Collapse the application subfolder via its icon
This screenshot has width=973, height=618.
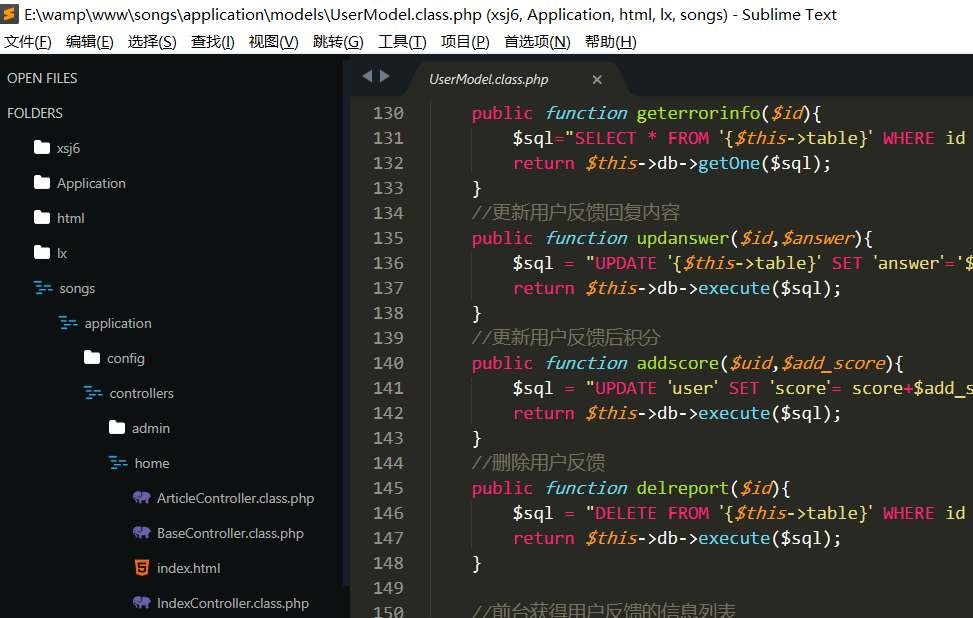[68, 323]
